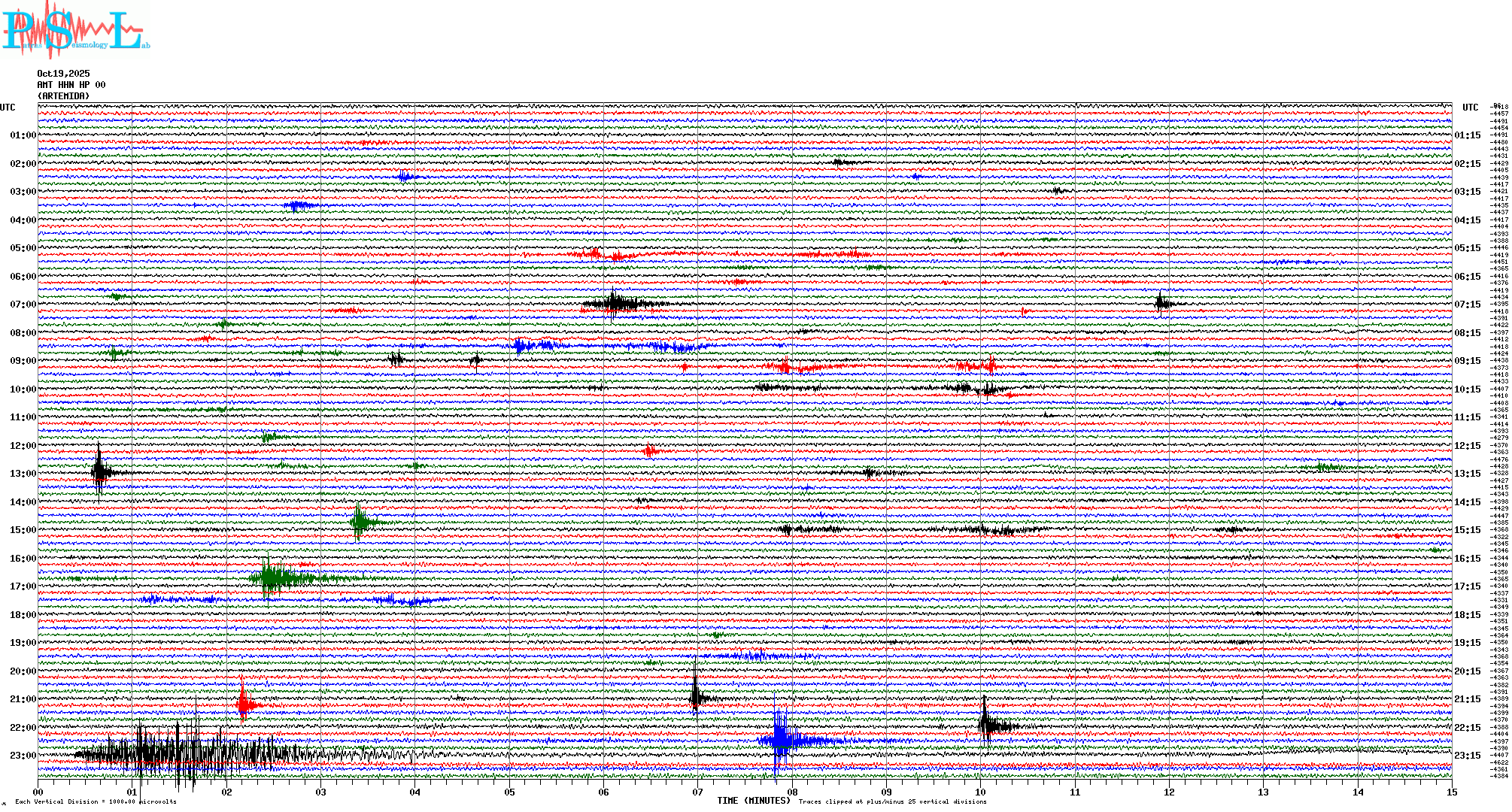Click the PSL seismology lab logo
Image resolution: width=1512 pixels, height=812 pixels.
pos(75,30)
